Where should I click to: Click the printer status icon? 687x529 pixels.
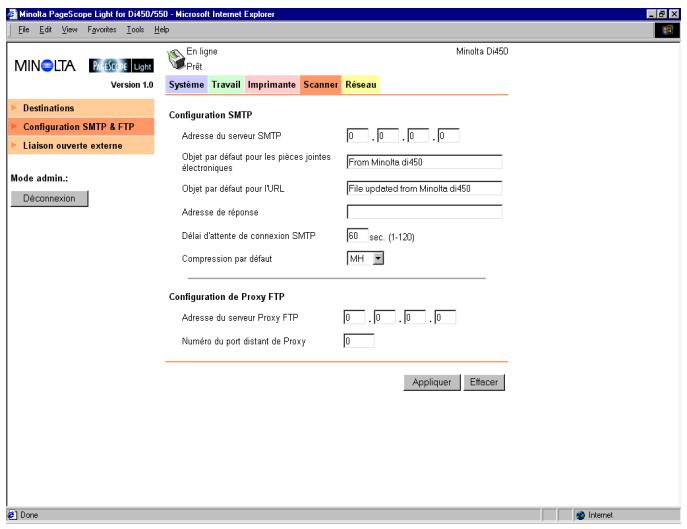(176, 59)
